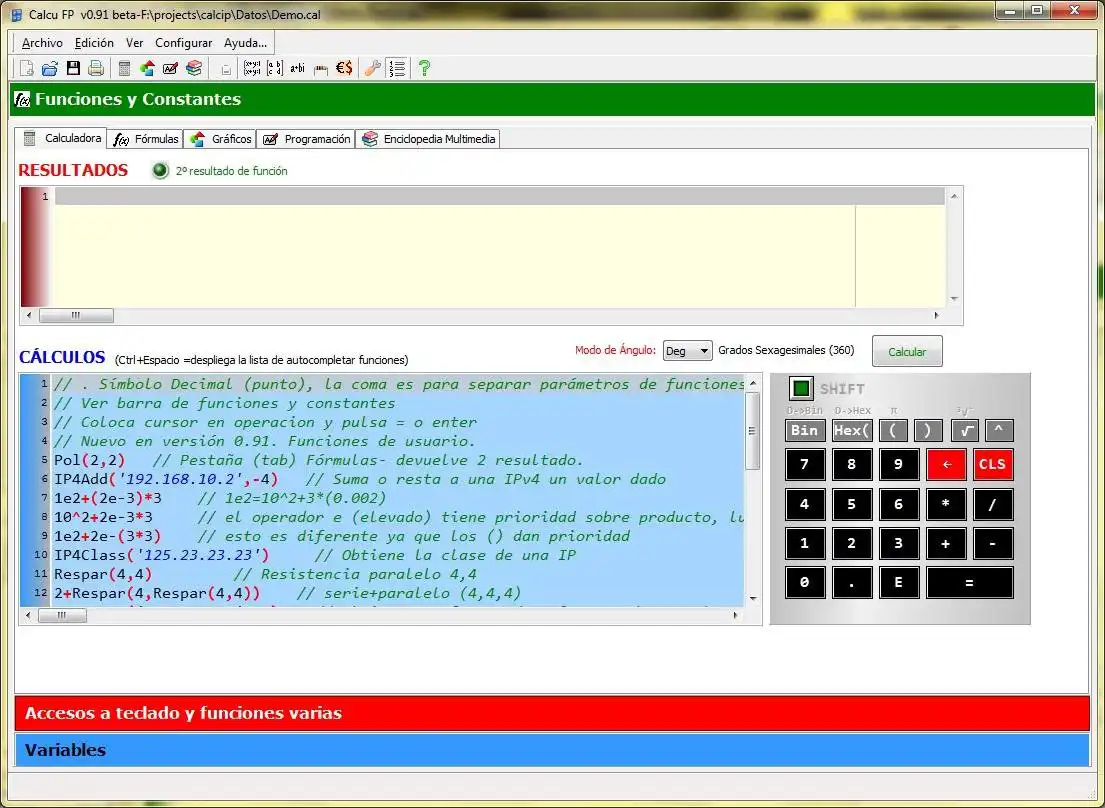The image size is (1105, 808).
Task: Click the open parenthesis ( keypad key
Action: (x=893, y=430)
